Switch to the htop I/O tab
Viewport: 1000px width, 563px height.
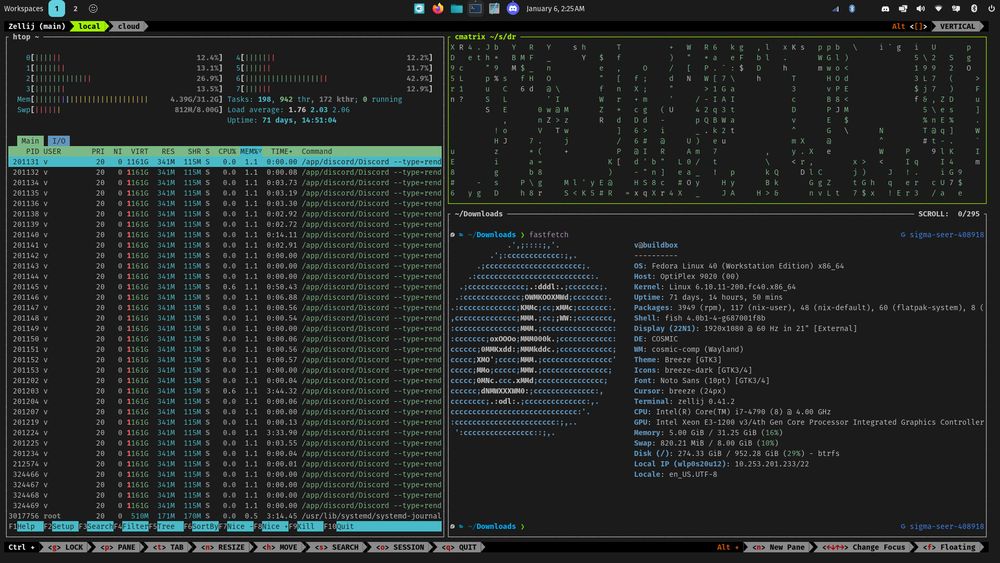(x=59, y=141)
